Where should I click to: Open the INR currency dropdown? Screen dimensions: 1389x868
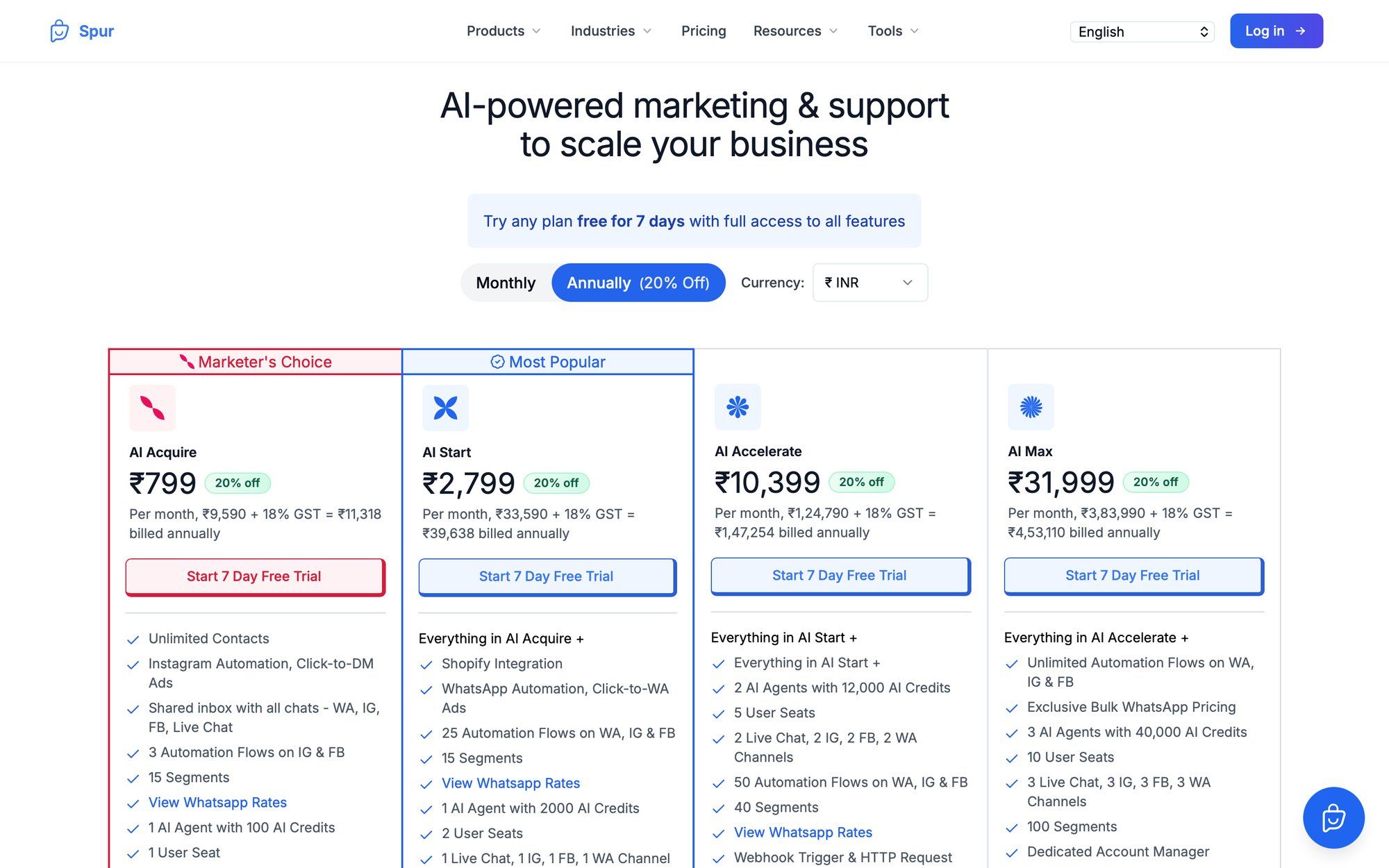pyautogui.click(x=870, y=283)
